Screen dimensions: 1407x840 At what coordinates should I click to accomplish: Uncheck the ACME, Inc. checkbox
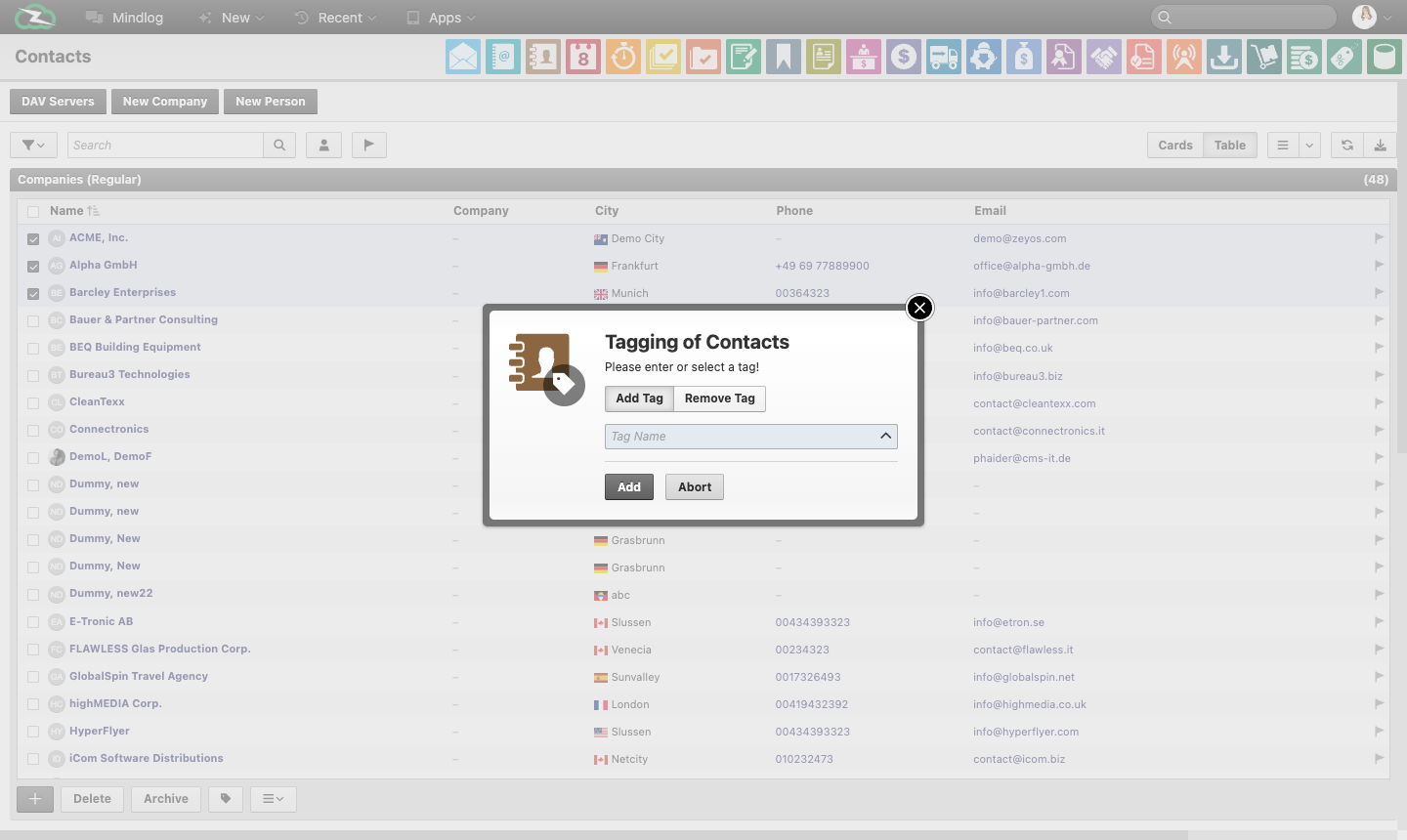33,239
